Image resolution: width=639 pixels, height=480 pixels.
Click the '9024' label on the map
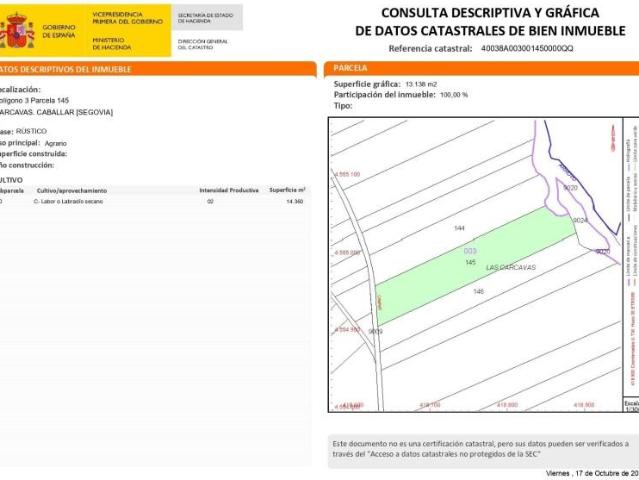[580, 220]
